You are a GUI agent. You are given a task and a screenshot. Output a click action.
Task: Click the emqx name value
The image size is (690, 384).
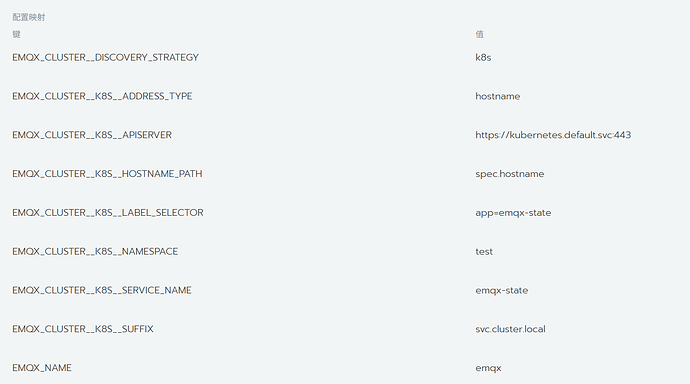[488, 368]
